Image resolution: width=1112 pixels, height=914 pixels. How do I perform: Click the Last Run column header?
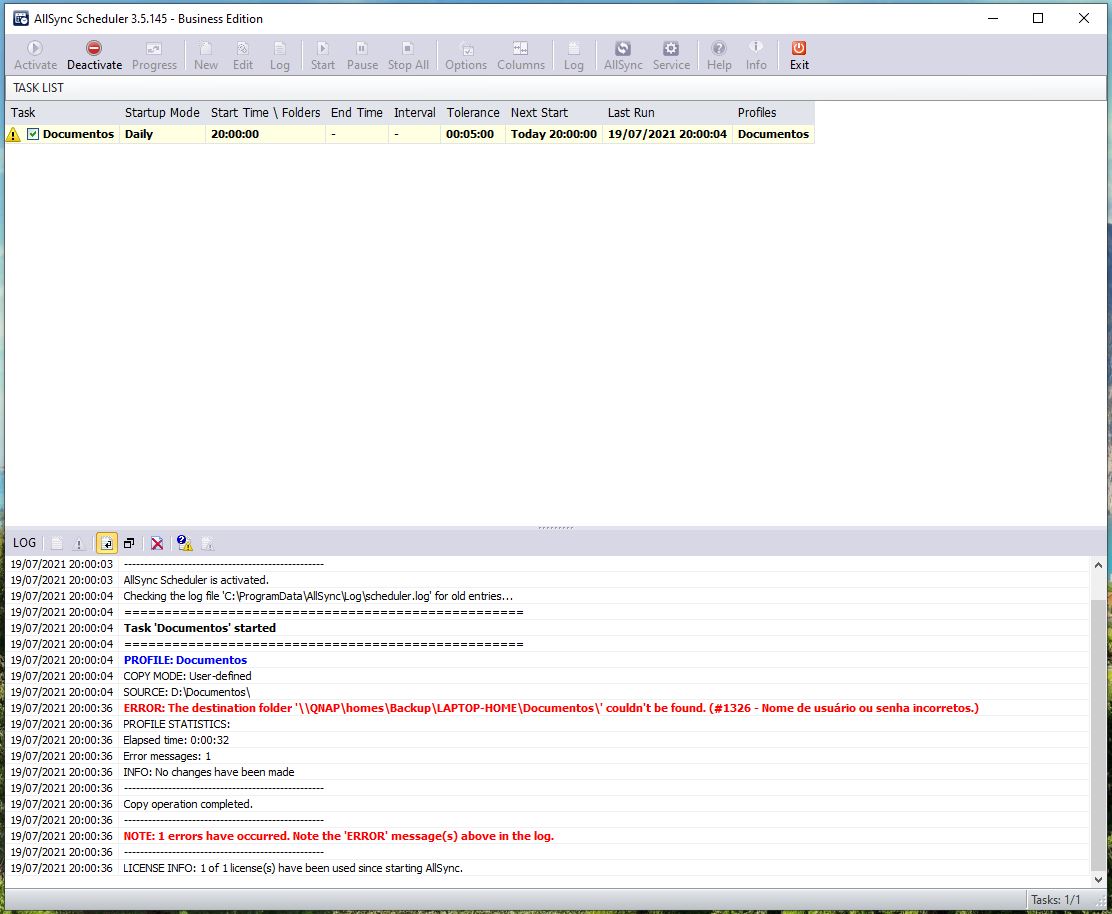pos(631,113)
